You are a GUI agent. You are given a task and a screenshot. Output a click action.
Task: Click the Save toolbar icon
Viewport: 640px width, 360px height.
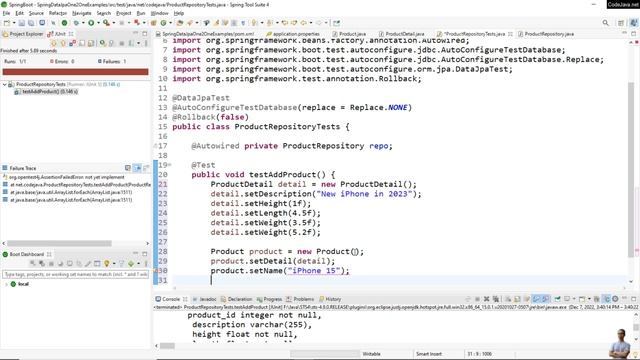(x=22, y=23)
